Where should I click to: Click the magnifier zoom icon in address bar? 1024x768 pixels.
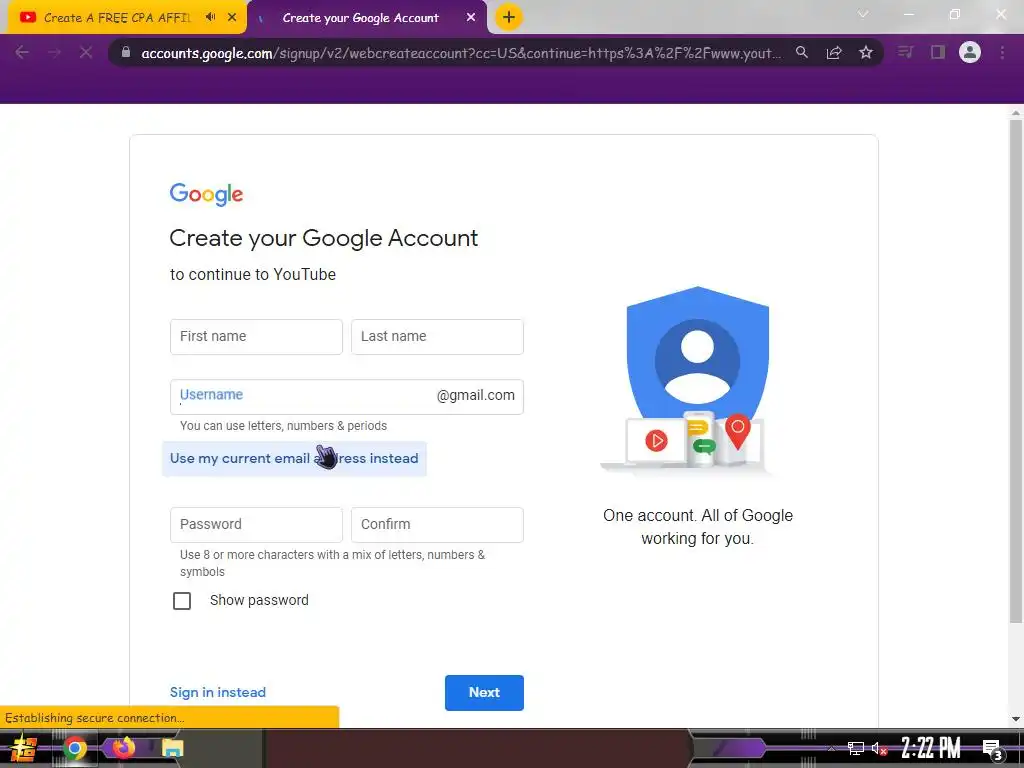tap(801, 52)
